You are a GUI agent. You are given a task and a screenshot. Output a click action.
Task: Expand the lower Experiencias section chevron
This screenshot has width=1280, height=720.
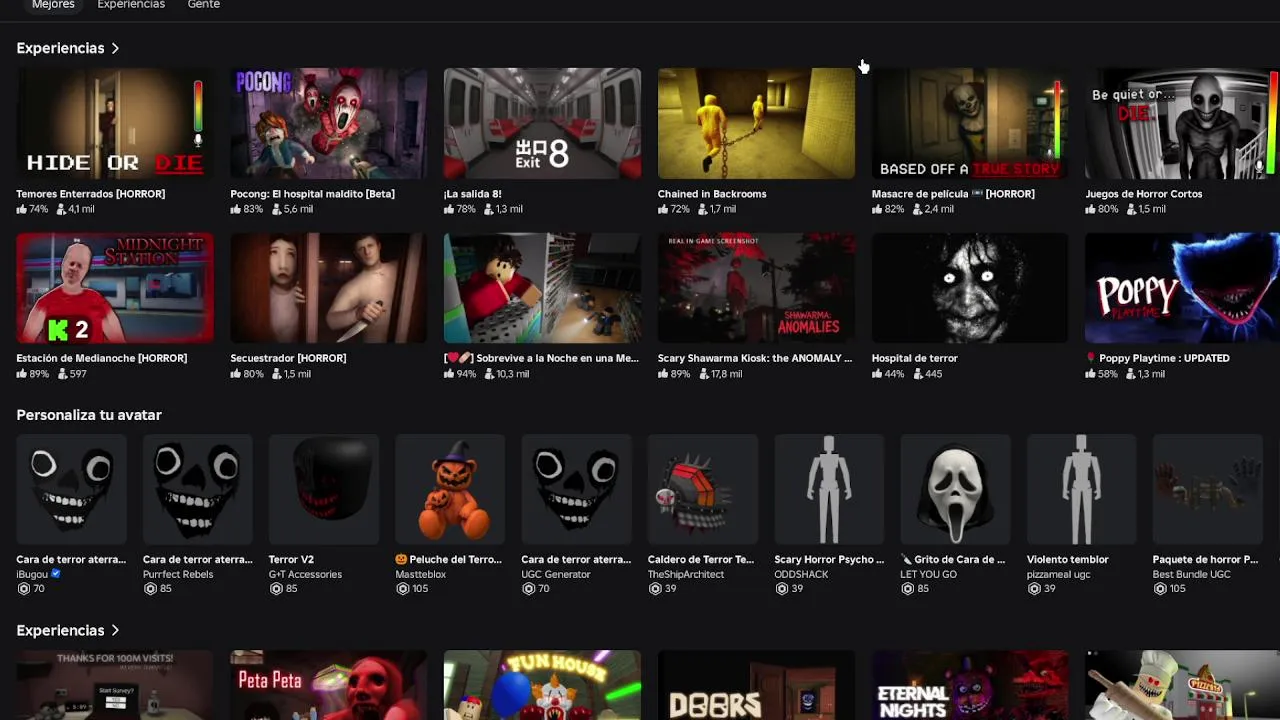point(115,630)
